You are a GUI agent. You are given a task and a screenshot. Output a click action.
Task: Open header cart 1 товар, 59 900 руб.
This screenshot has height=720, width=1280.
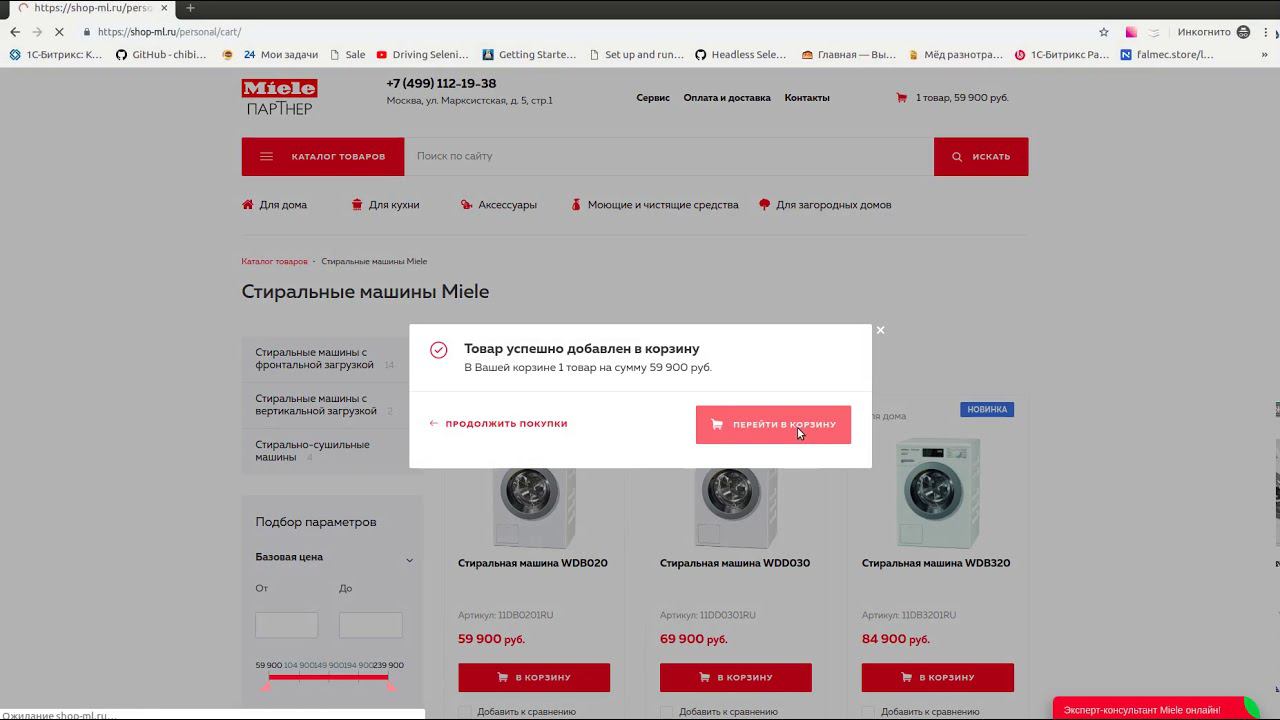pos(953,98)
